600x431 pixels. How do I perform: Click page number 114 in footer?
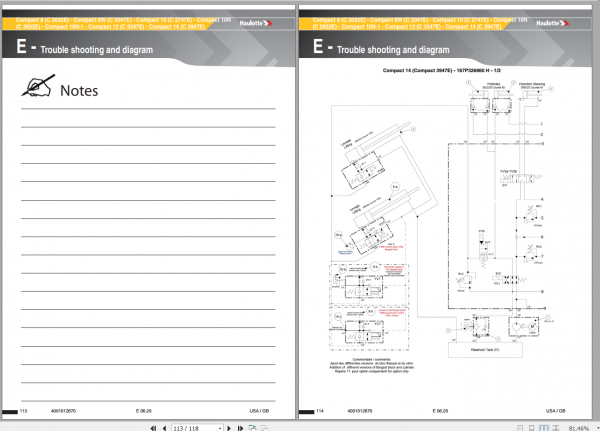(x=320, y=411)
